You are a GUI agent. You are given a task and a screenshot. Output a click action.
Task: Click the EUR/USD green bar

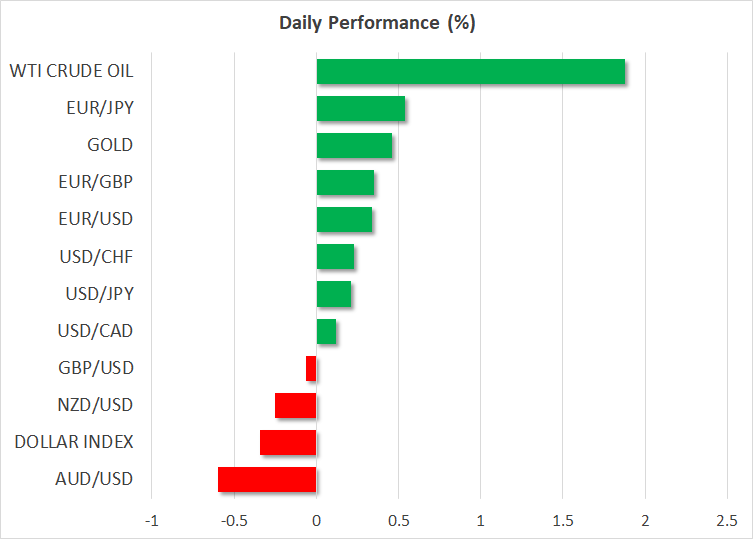point(344,219)
